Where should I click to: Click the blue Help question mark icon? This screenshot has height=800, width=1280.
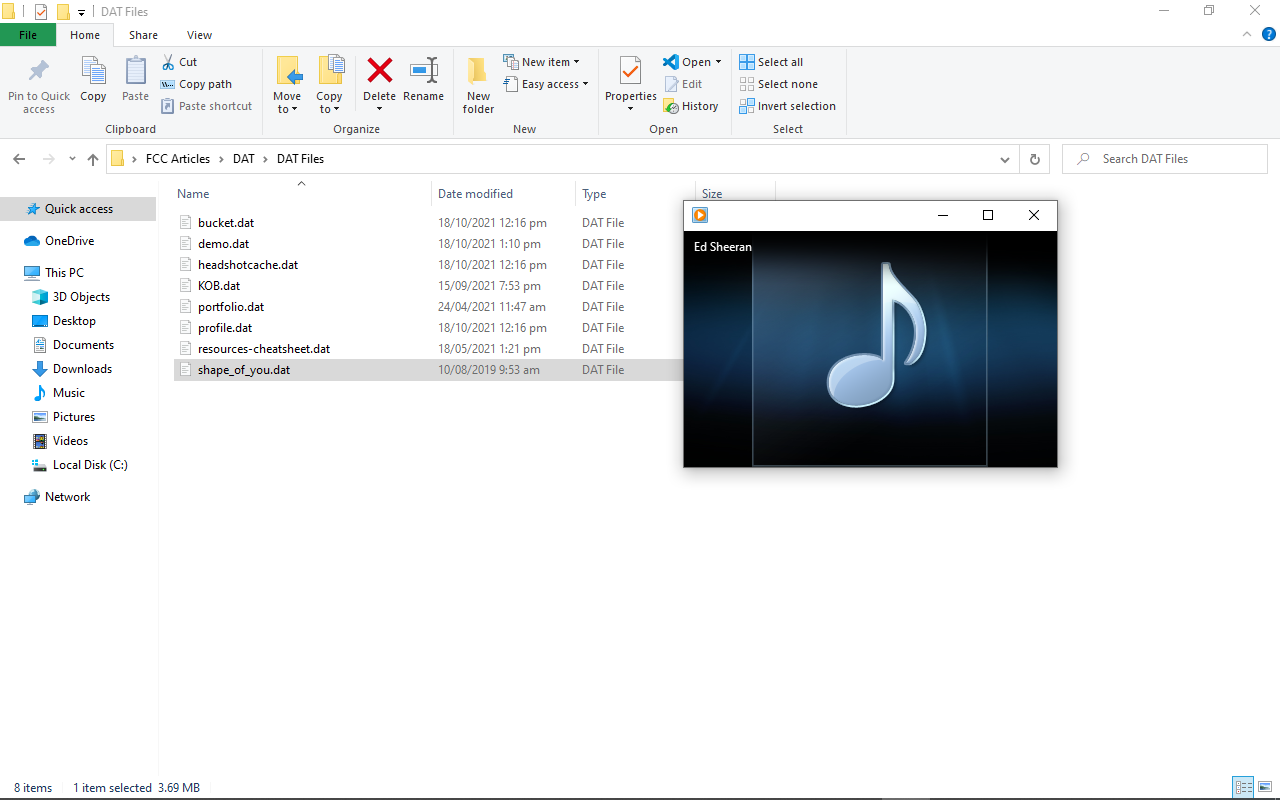(x=1268, y=34)
